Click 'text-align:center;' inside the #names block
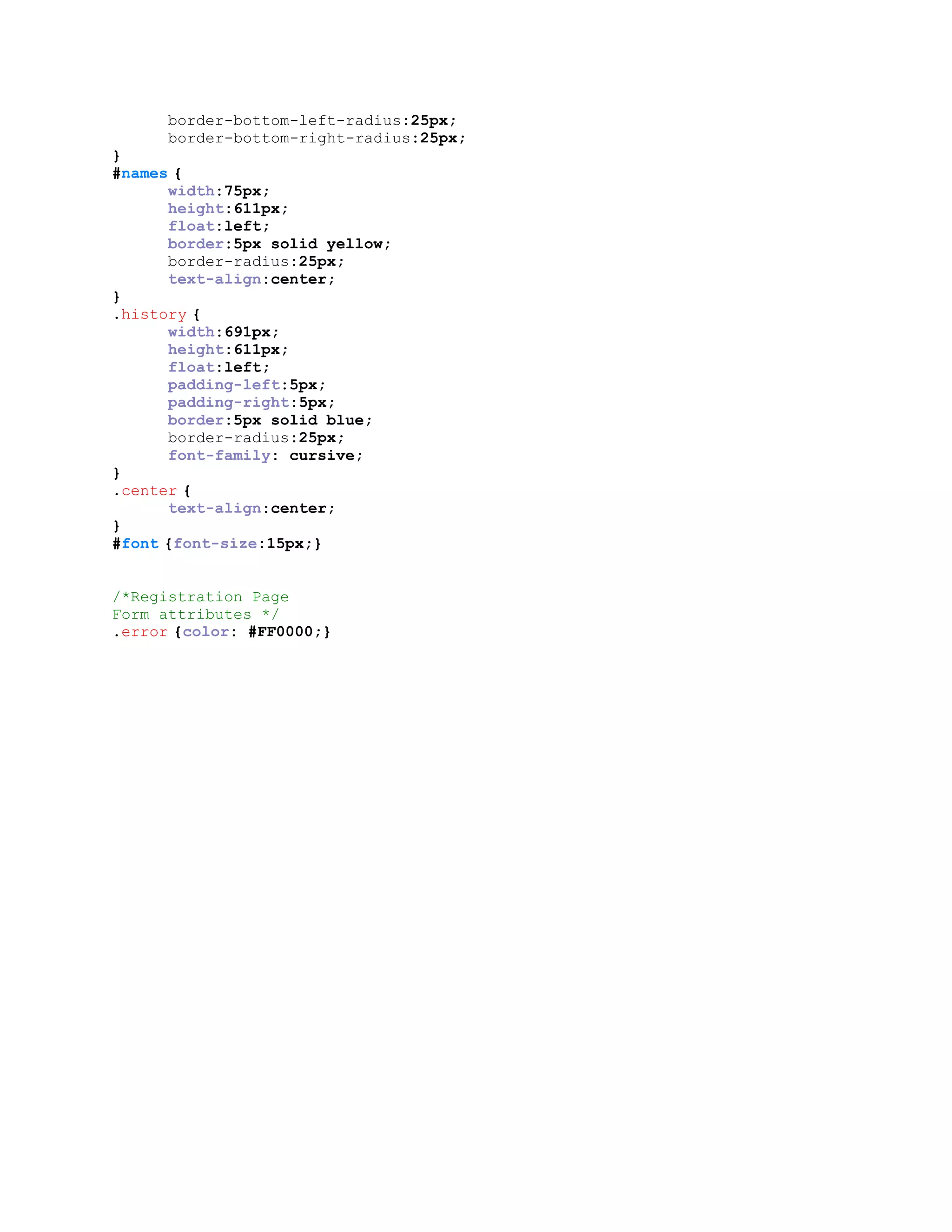This screenshot has height=1232, width=952. (x=251, y=279)
